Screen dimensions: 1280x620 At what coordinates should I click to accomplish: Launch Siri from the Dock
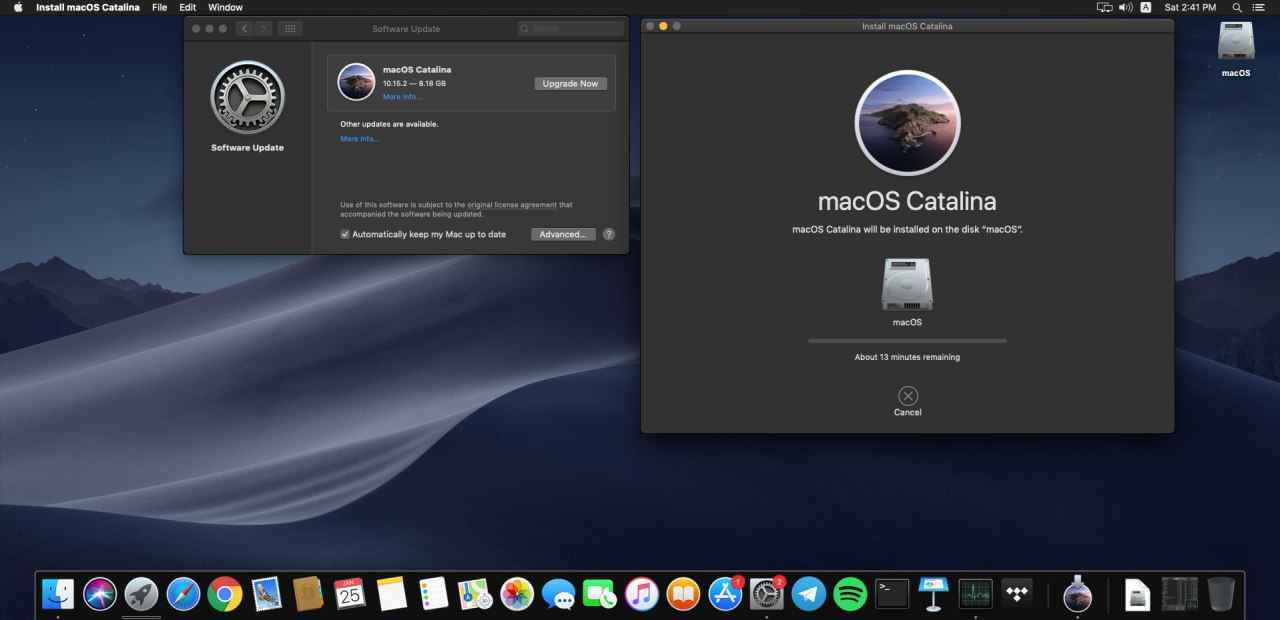[x=100, y=594]
